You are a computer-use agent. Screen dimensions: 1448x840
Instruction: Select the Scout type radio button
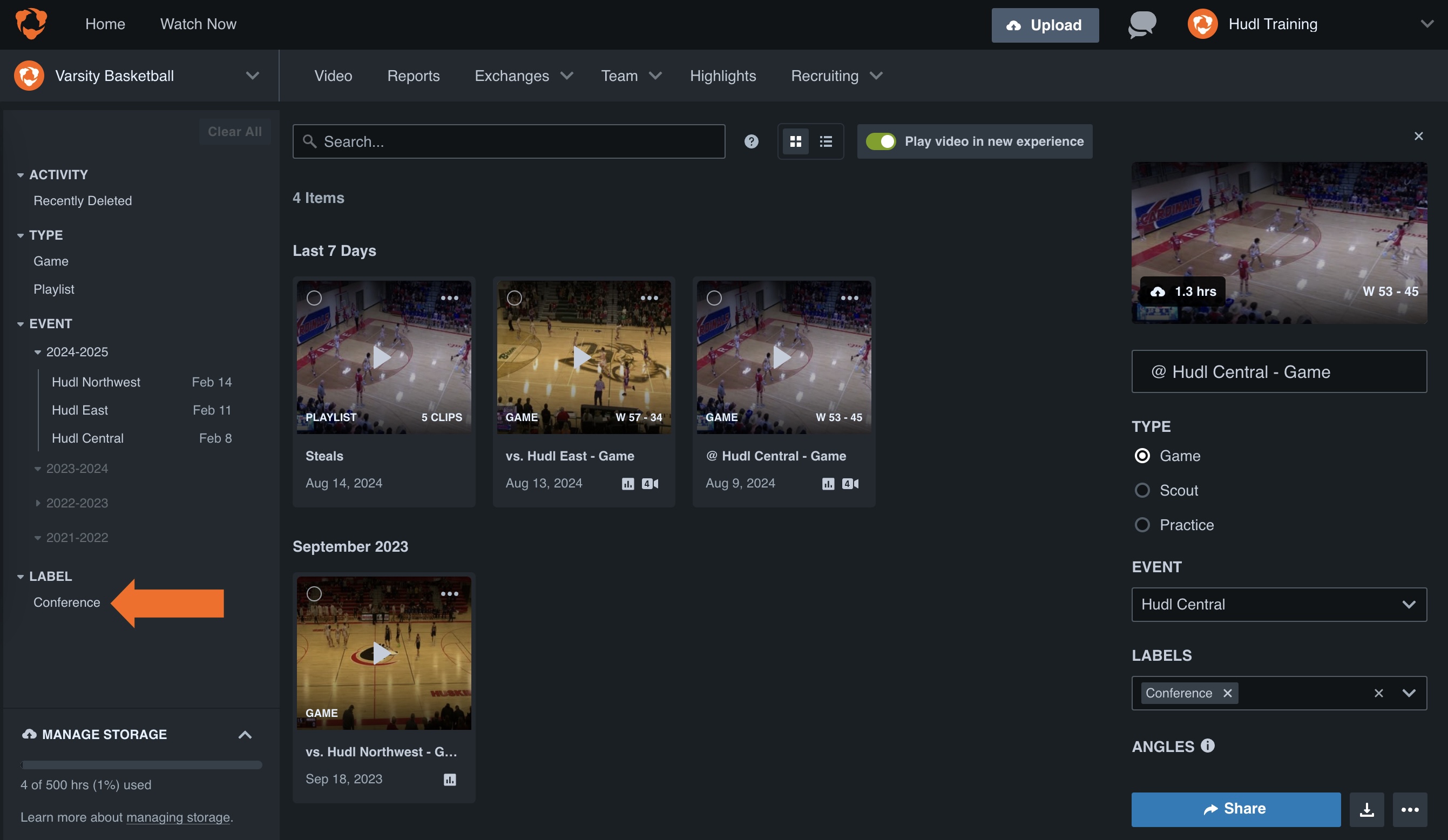1143,490
